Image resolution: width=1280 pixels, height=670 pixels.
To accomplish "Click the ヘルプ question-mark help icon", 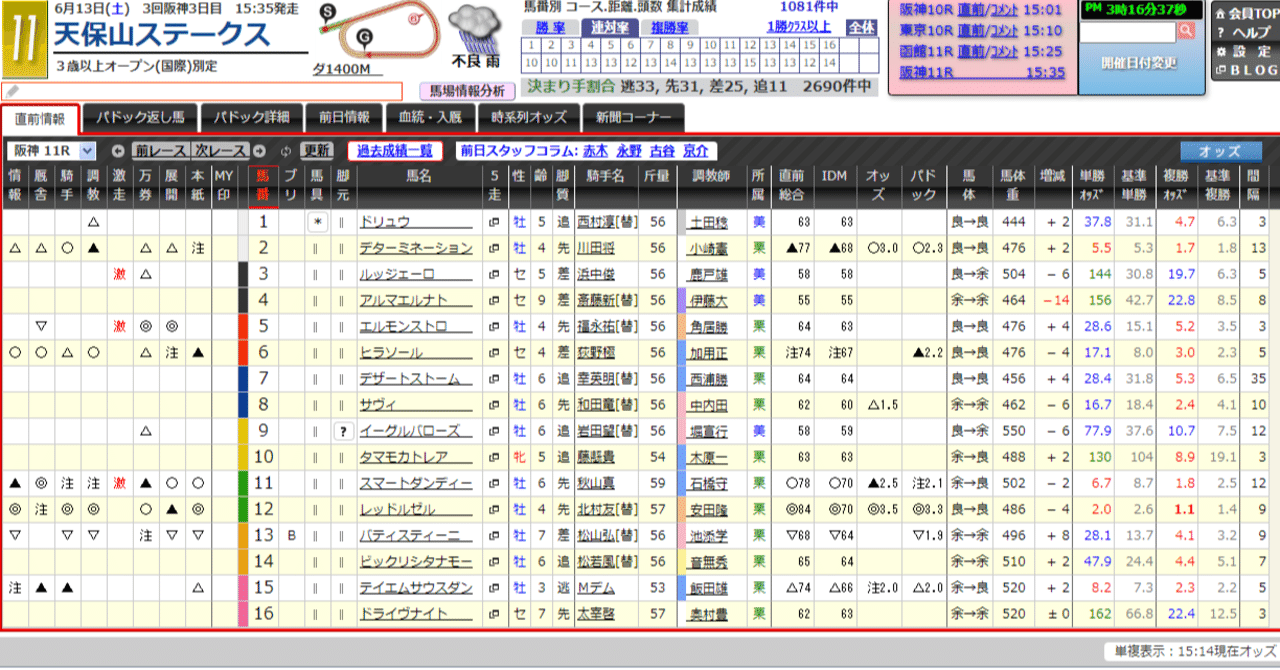I will [x=1221, y=31].
